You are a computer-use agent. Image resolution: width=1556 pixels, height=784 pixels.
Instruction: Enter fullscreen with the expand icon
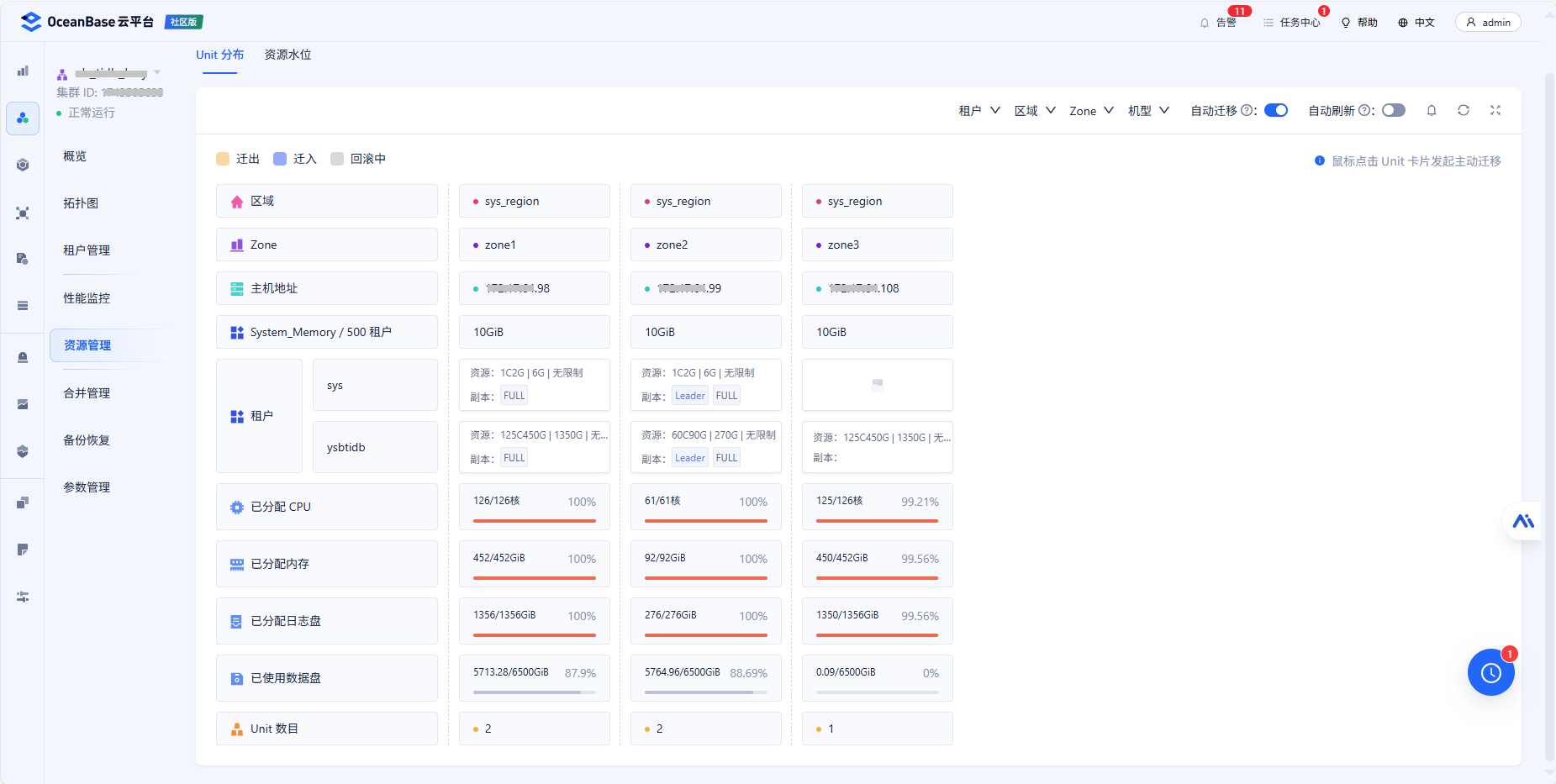(x=1495, y=110)
